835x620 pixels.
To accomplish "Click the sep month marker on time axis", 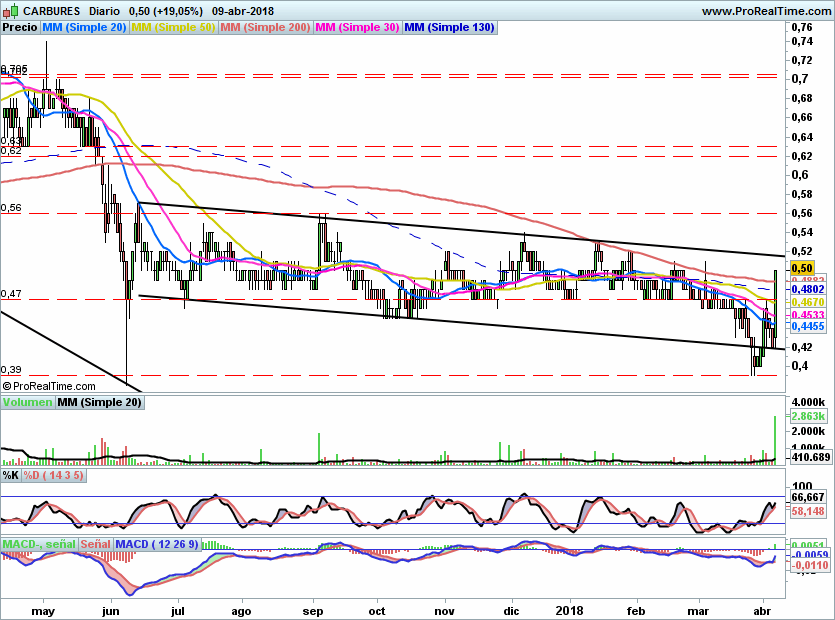I will point(313,611).
